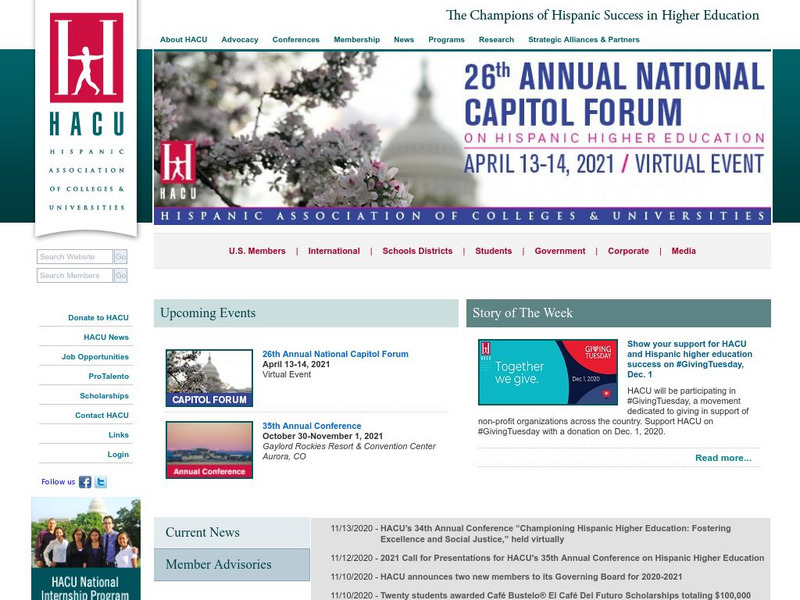Viewport: 800px width, 600px height.
Task: Click Read more... under Story of The Week
Action: [723, 458]
